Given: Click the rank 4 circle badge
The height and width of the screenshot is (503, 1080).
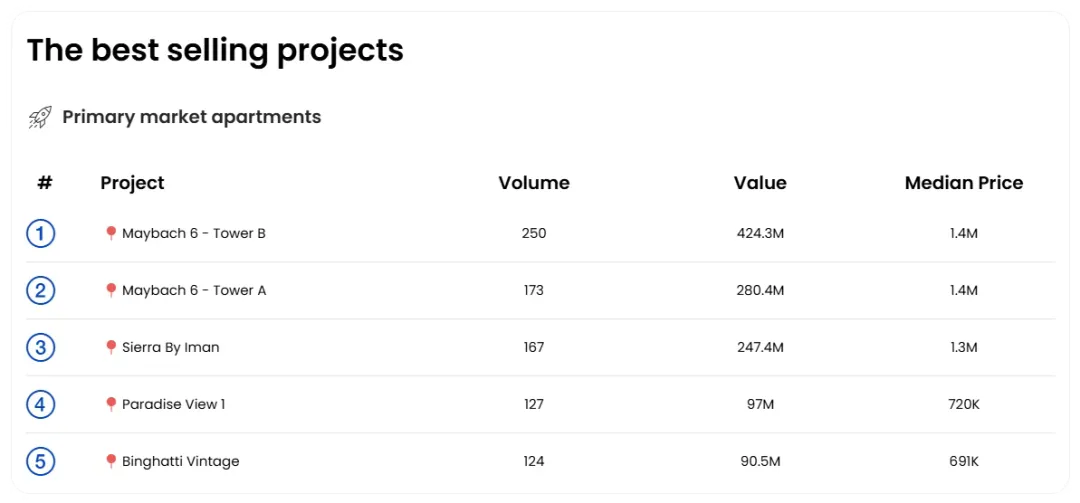Looking at the screenshot, I should pos(40,405).
